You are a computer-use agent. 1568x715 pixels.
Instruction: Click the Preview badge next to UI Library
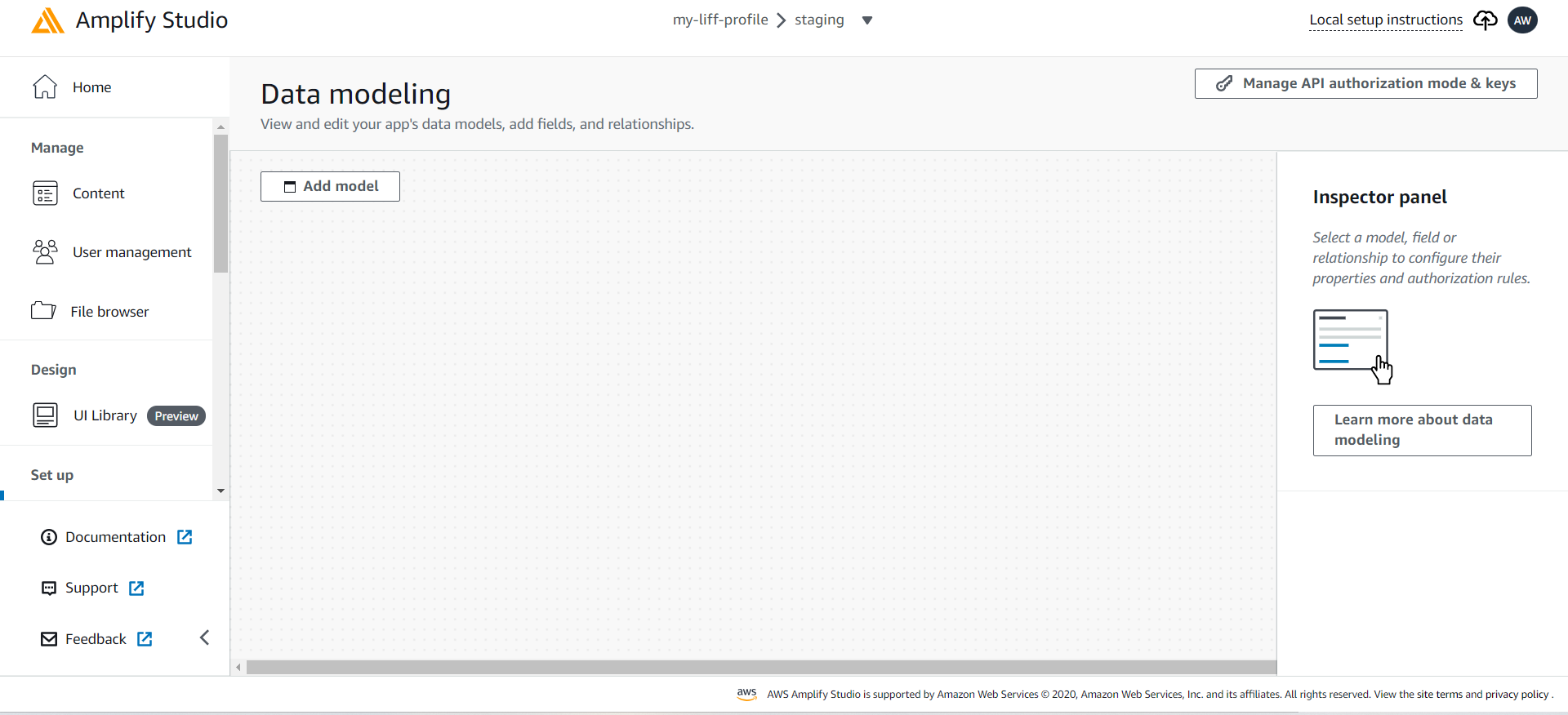point(176,416)
